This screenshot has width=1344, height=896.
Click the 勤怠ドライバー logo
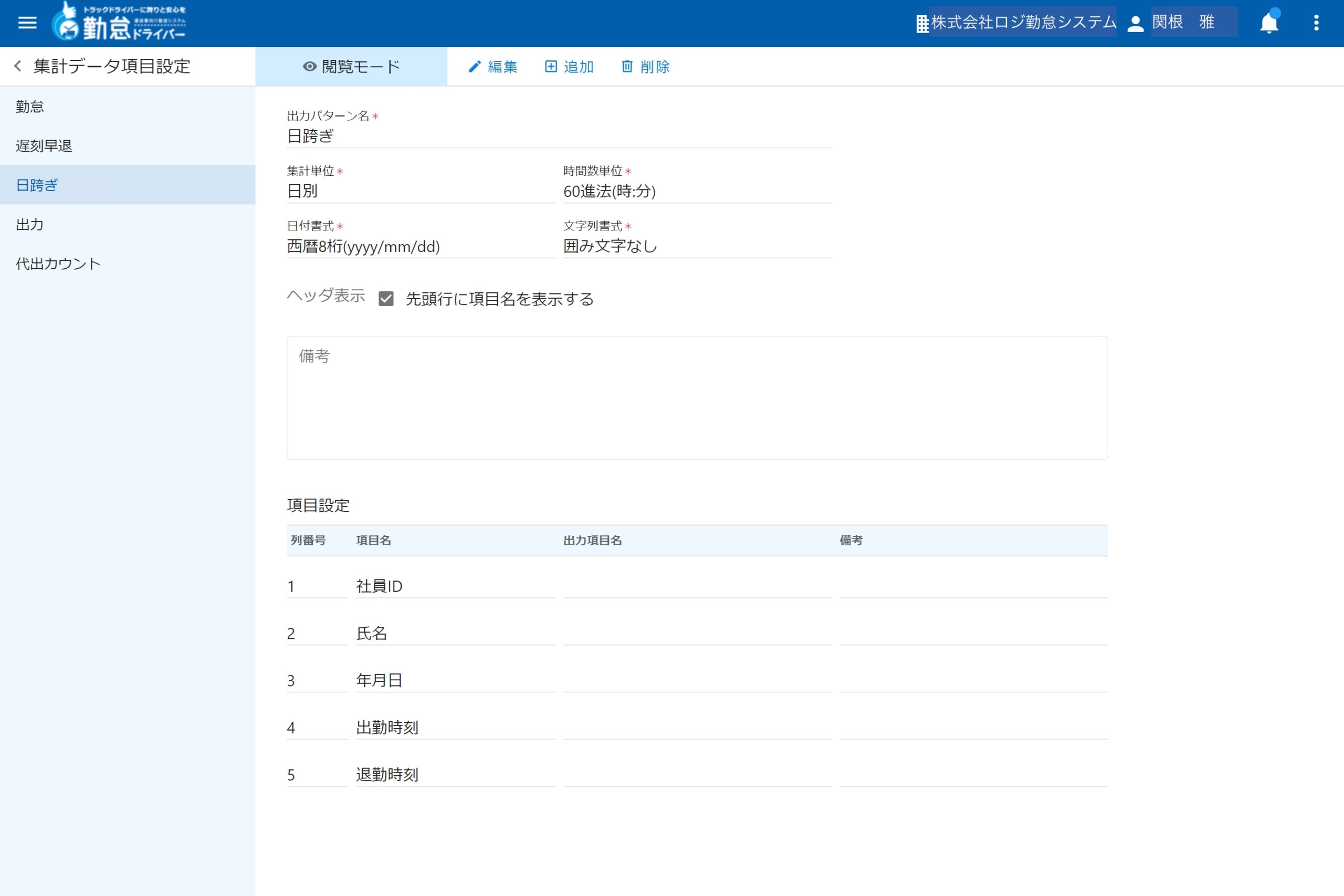[x=119, y=22]
